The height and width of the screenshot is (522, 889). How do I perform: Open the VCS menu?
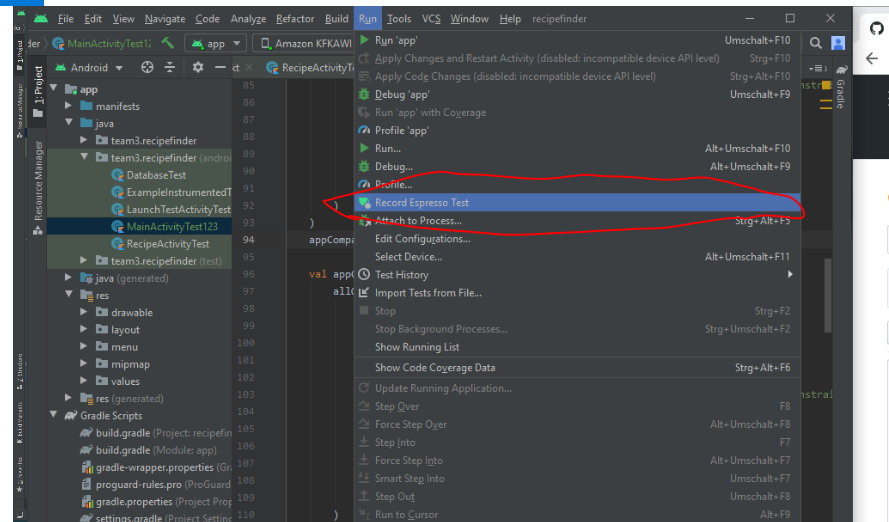tap(431, 19)
